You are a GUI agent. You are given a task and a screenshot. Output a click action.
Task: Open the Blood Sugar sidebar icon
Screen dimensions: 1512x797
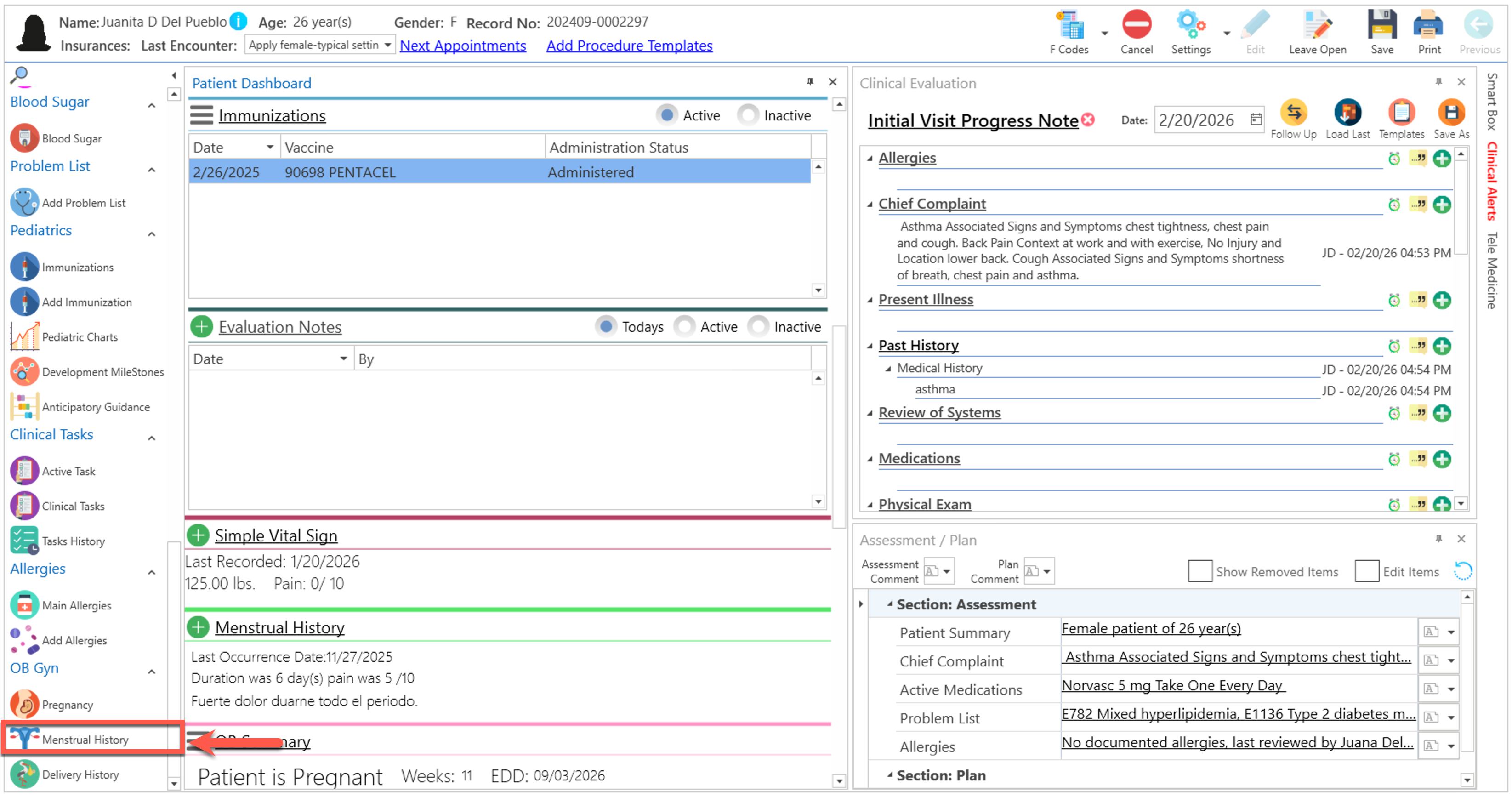24,138
